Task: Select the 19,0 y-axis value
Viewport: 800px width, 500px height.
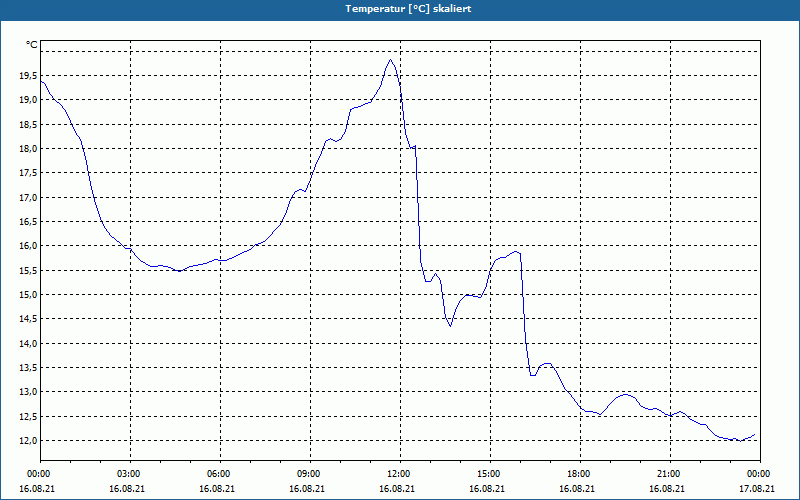Action: [28, 100]
